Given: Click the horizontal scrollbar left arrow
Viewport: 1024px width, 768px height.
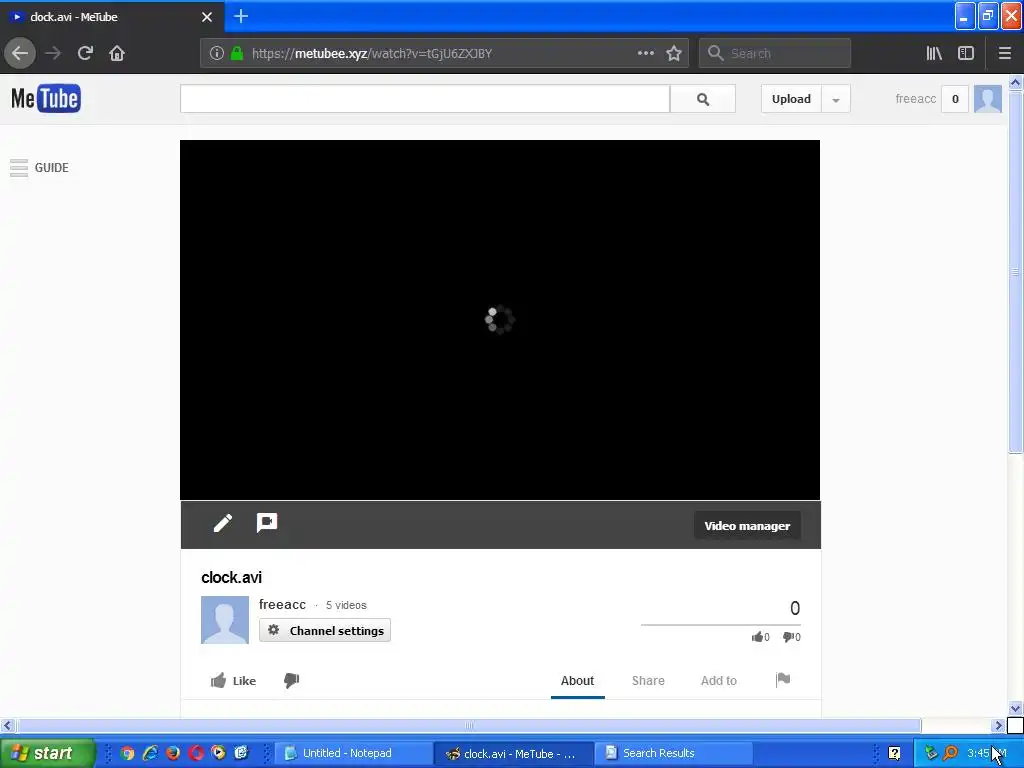Looking at the screenshot, I should click(7, 725).
